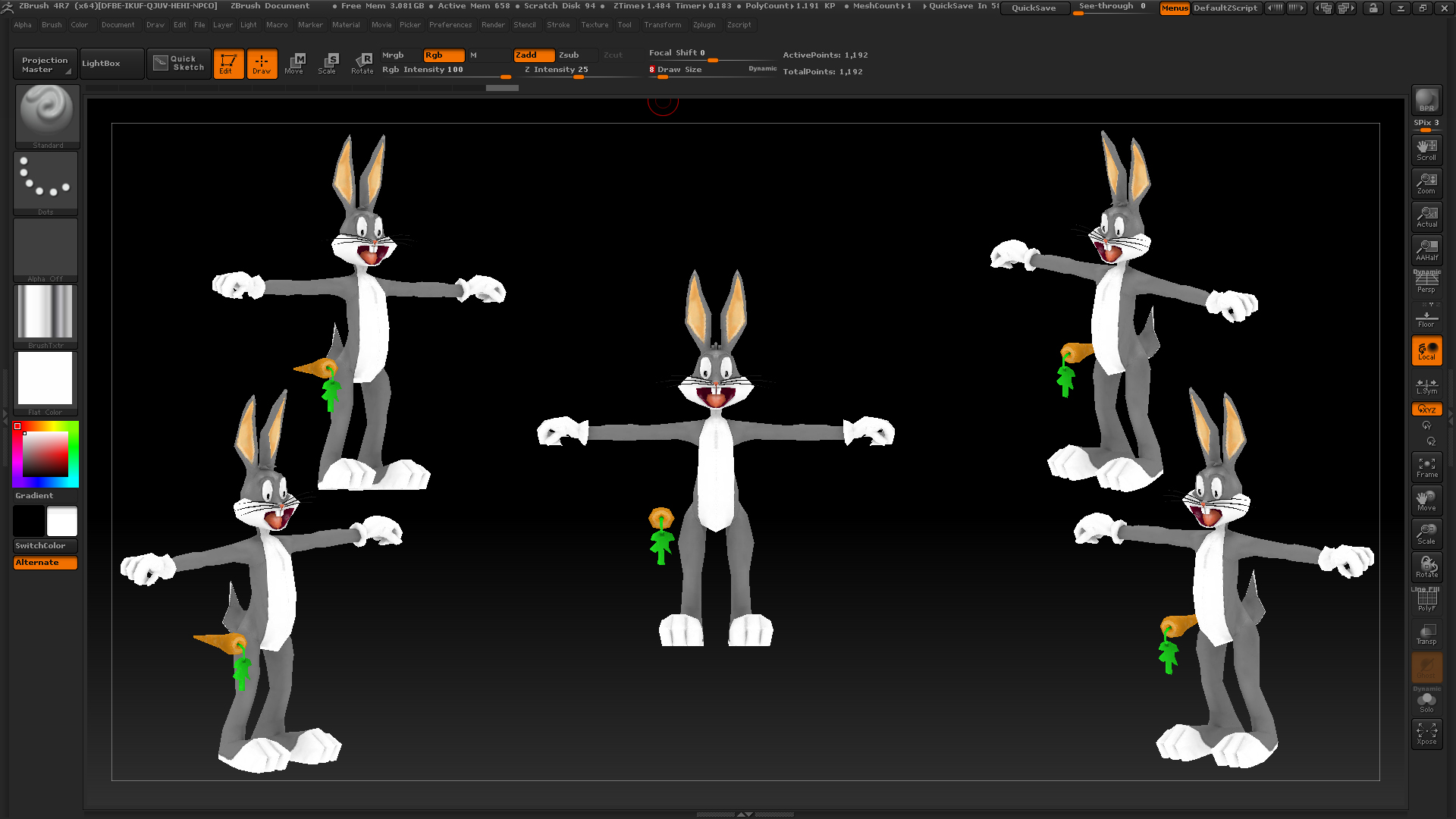Open Projection Master
Screen dimensions: 1456x819
45,64
